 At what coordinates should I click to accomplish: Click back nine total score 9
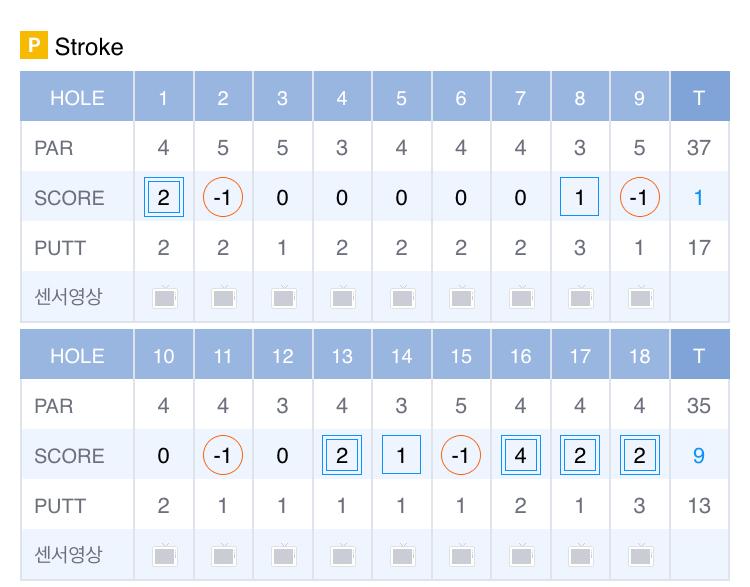click(x=699, y=456)
